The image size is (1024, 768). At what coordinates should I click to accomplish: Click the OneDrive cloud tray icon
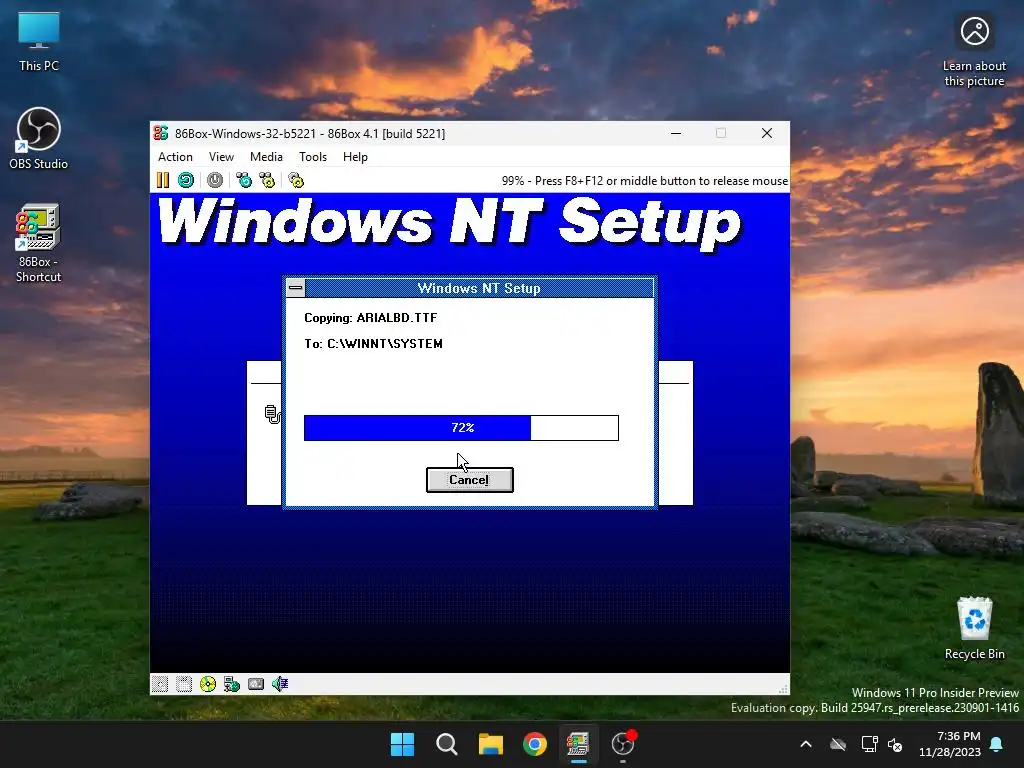838,744
